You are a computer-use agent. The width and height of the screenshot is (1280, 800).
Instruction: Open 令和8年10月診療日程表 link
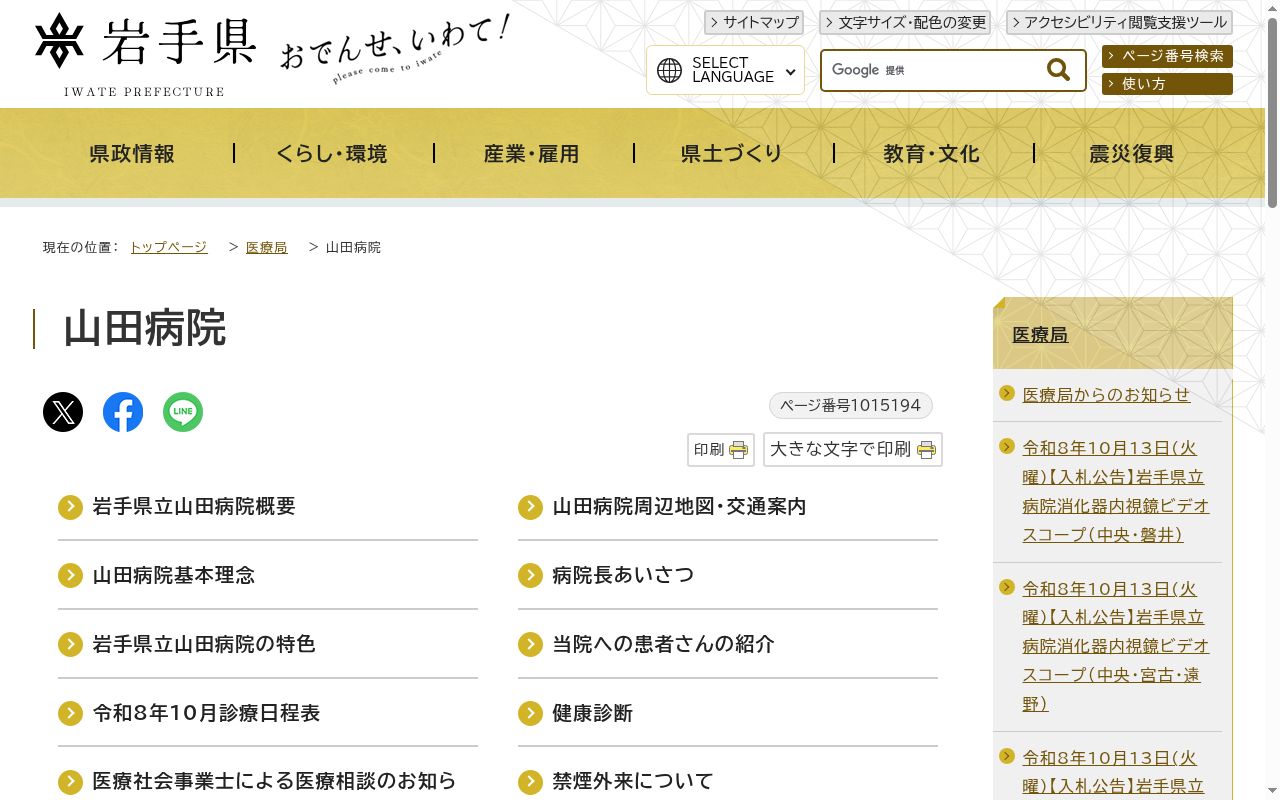tap(206, 714)
